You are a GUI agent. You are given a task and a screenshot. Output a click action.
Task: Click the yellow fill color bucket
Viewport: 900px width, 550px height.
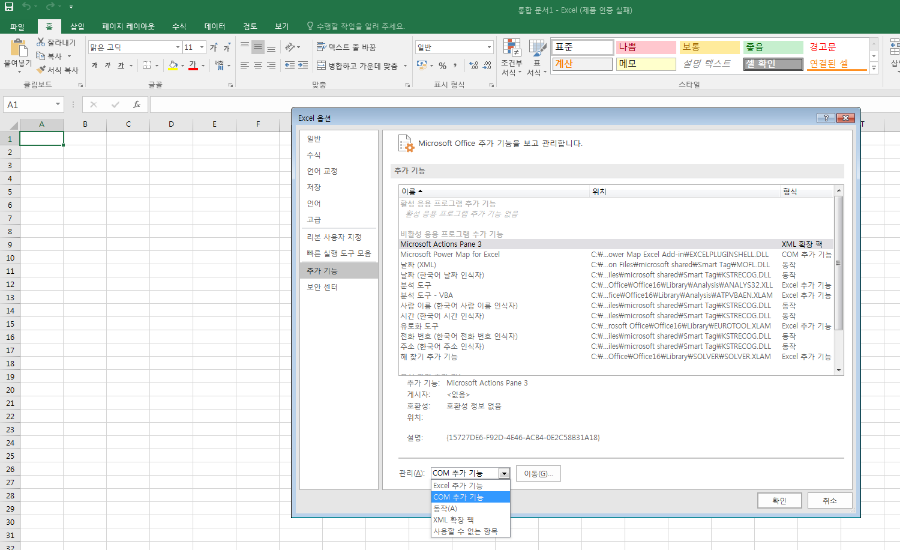(x=173, y=65)
